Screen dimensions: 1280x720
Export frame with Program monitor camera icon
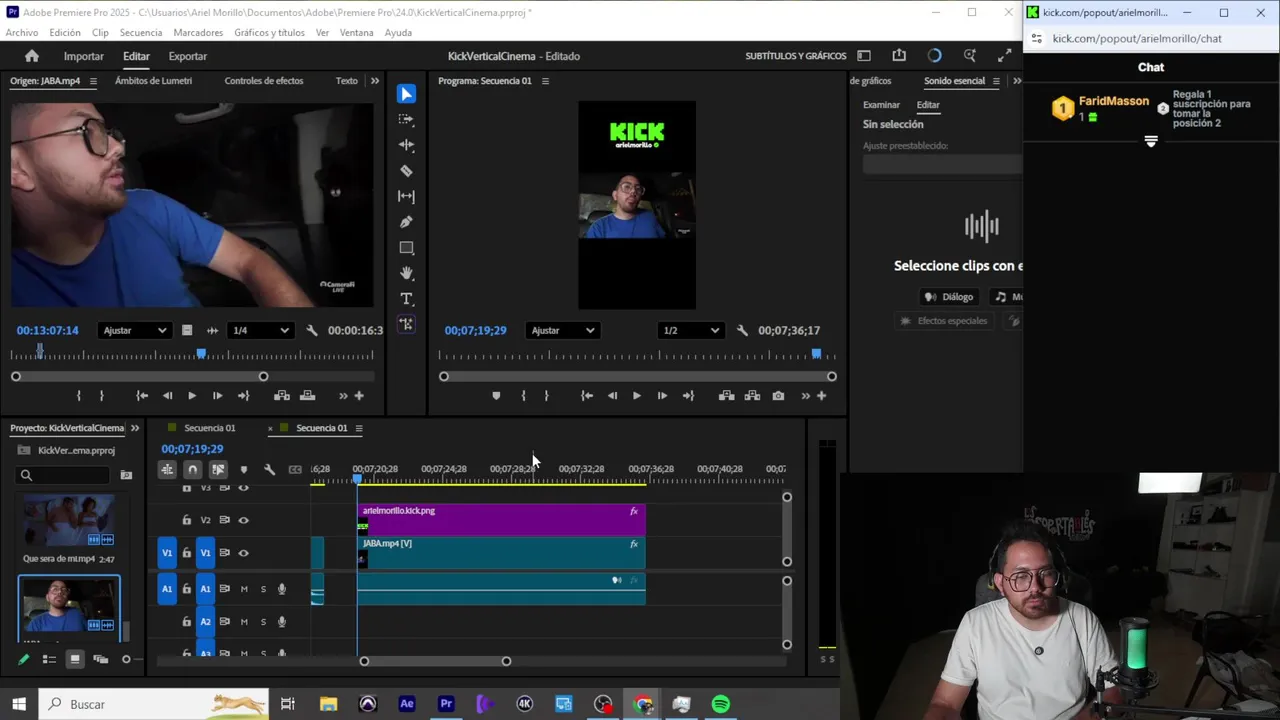coord(778,396)
